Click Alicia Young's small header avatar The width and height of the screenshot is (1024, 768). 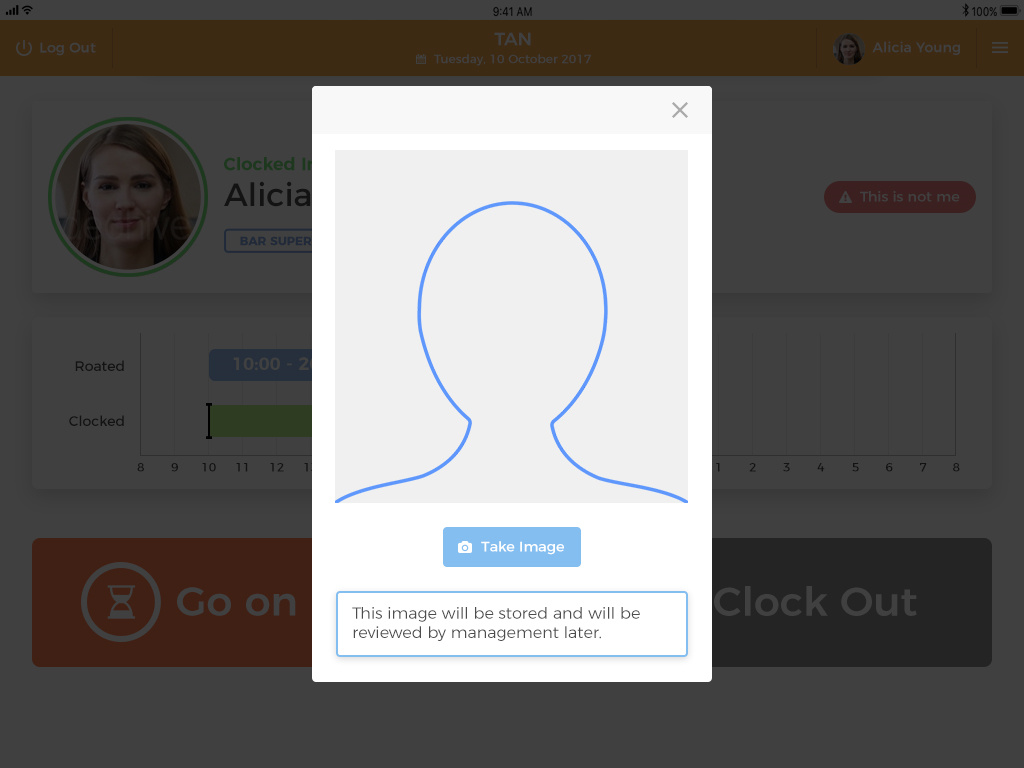[x=848, y=48]
